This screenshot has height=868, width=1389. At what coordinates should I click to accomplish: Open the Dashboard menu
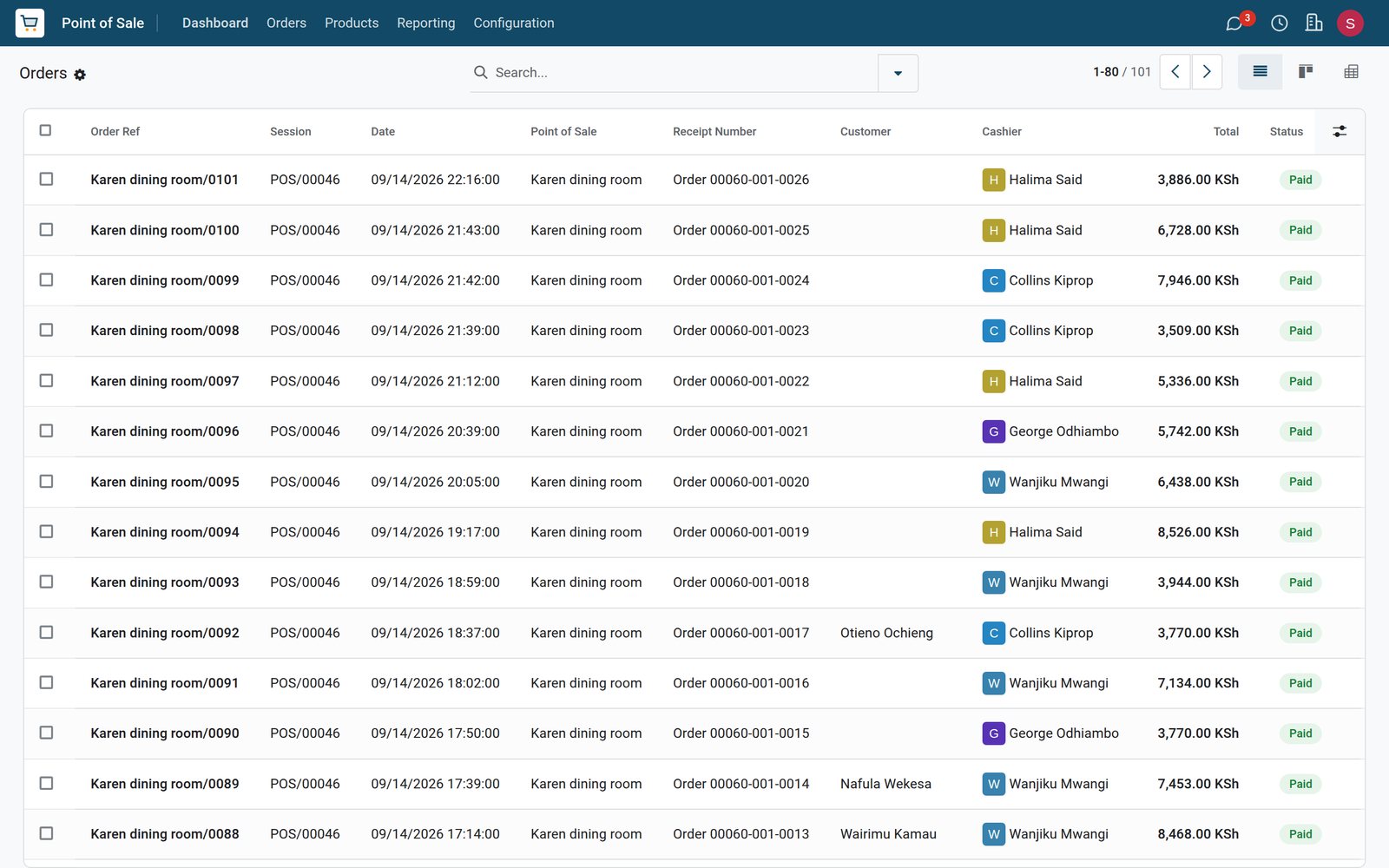(215, 23)
